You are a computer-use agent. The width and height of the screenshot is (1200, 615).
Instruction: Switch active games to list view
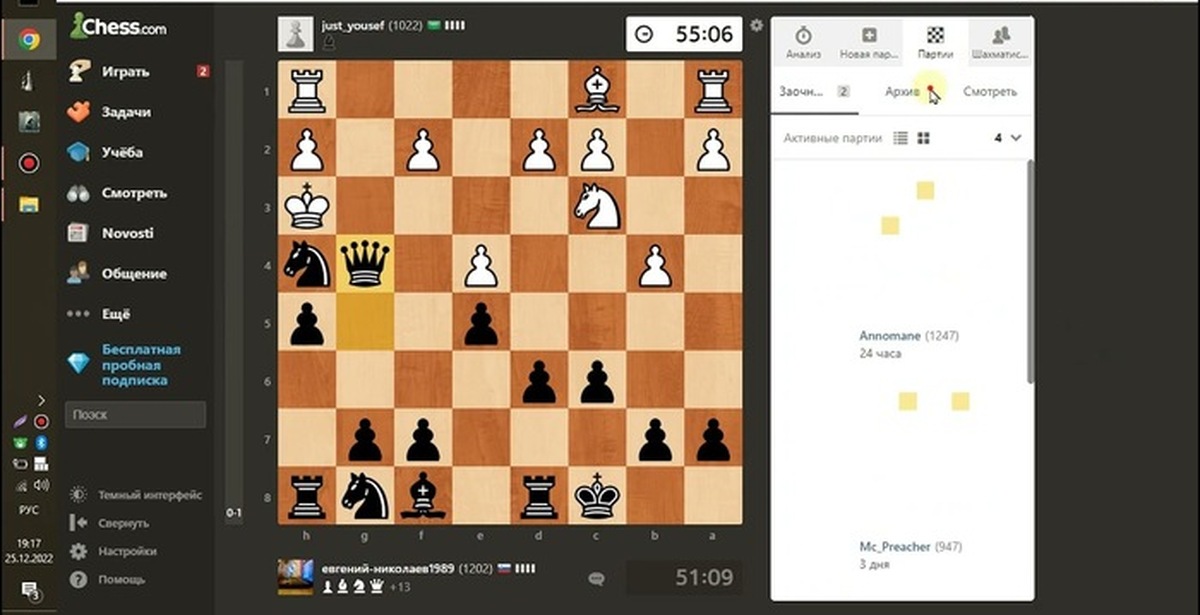(x=900, y=138)
